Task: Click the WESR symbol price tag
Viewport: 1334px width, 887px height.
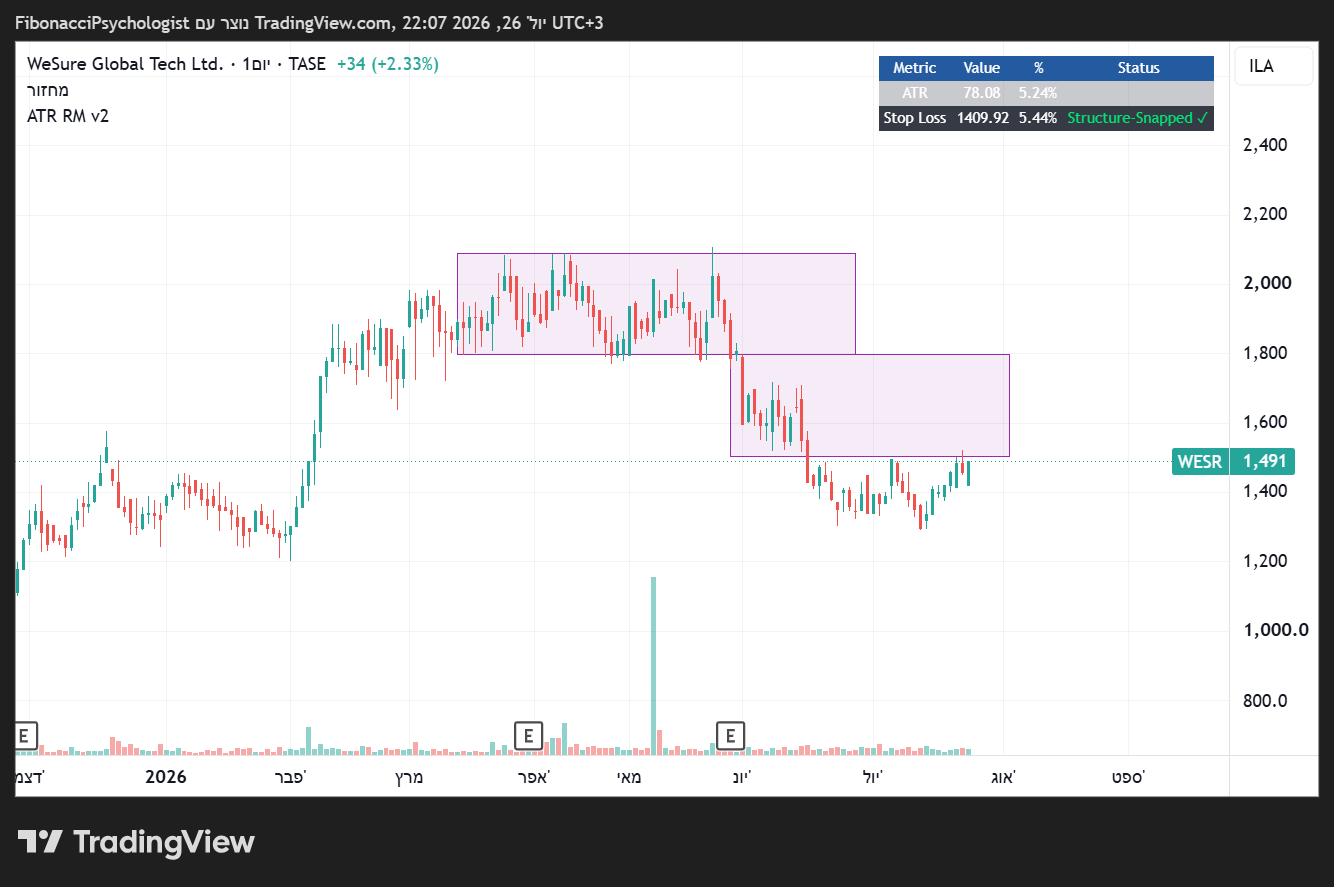Action: [x=1200, y=461]
